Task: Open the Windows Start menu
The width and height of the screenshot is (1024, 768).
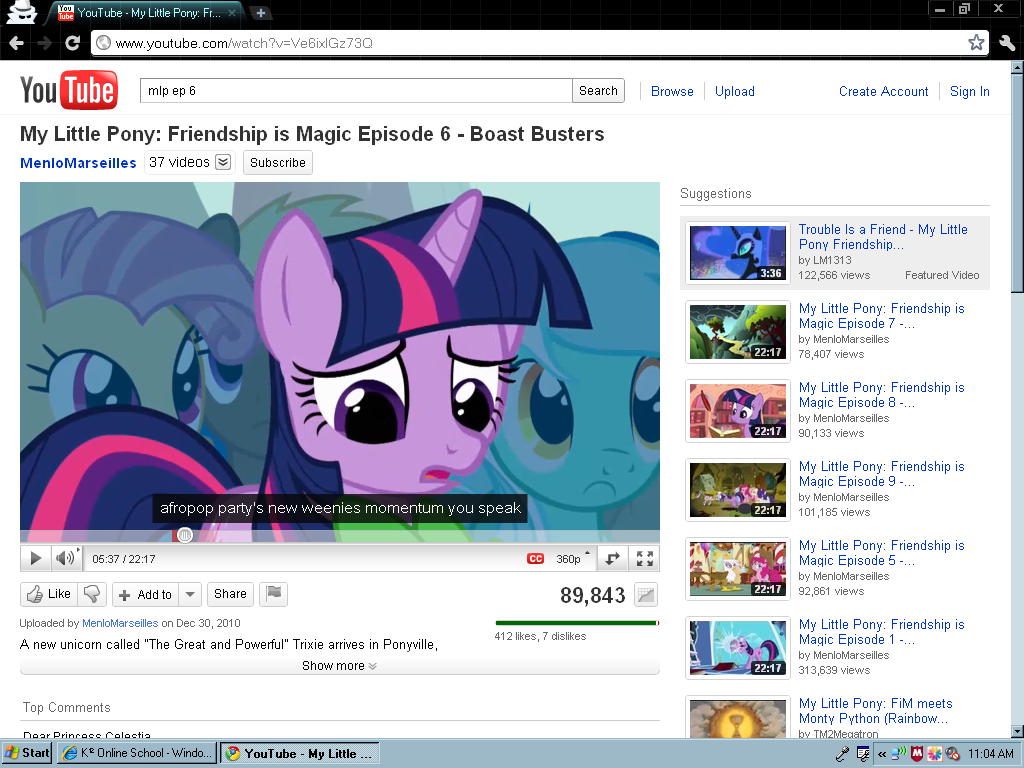Action: [27, 753]
